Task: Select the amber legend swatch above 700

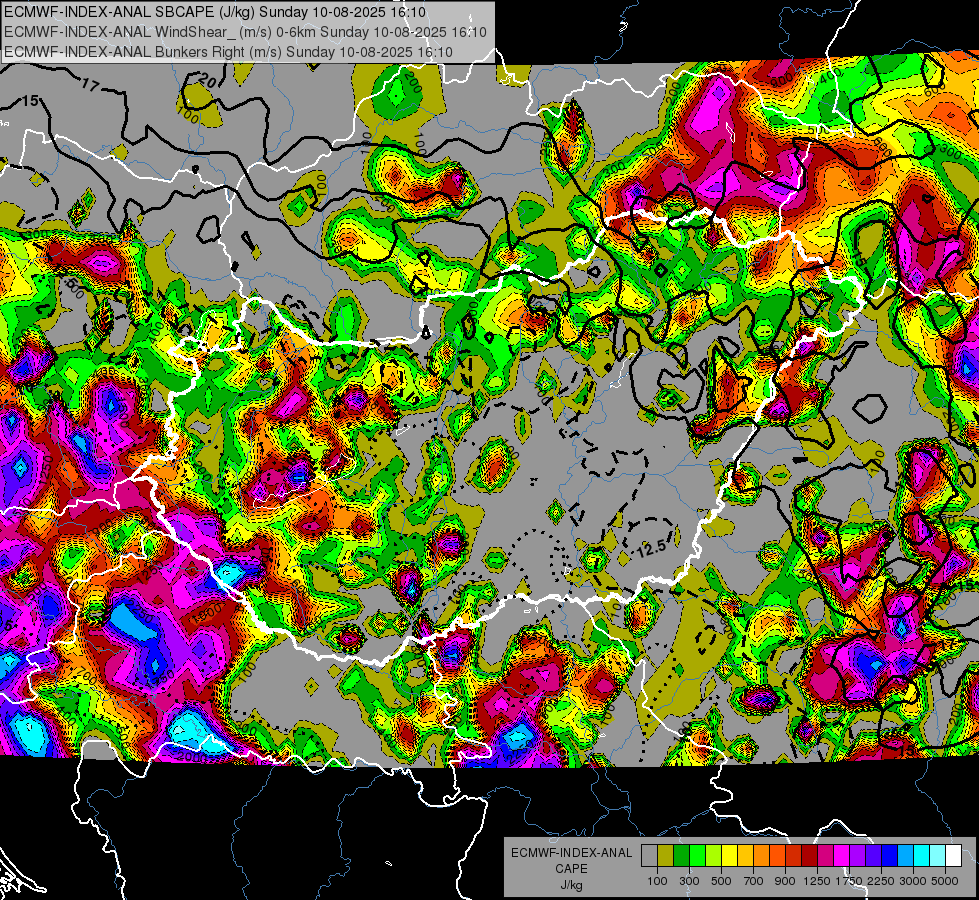Action: (x=745, y=855)
